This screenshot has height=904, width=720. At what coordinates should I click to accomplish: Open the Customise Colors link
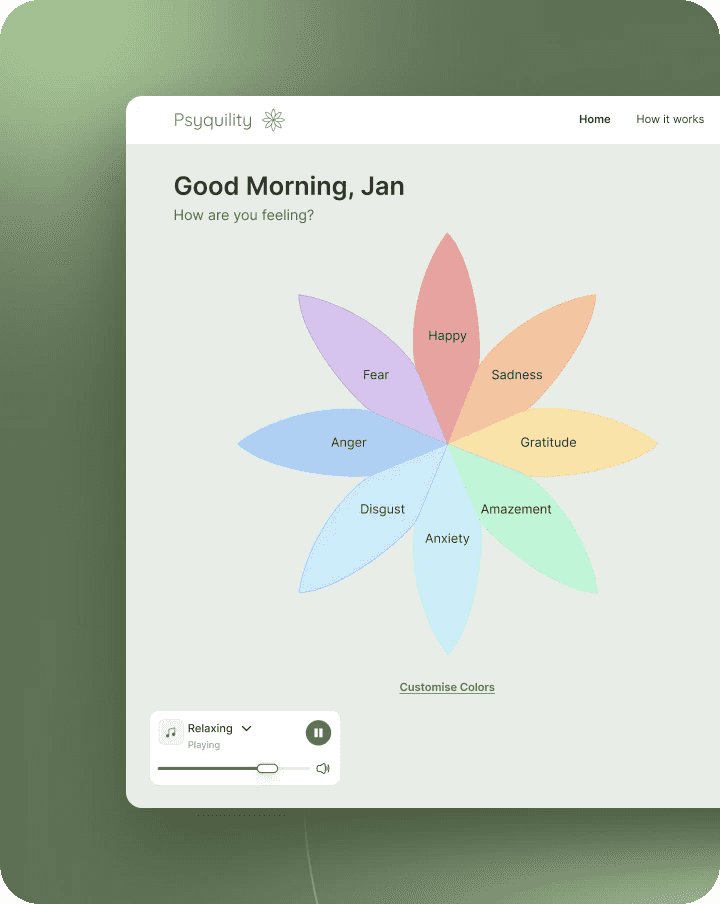pos(447,687)
